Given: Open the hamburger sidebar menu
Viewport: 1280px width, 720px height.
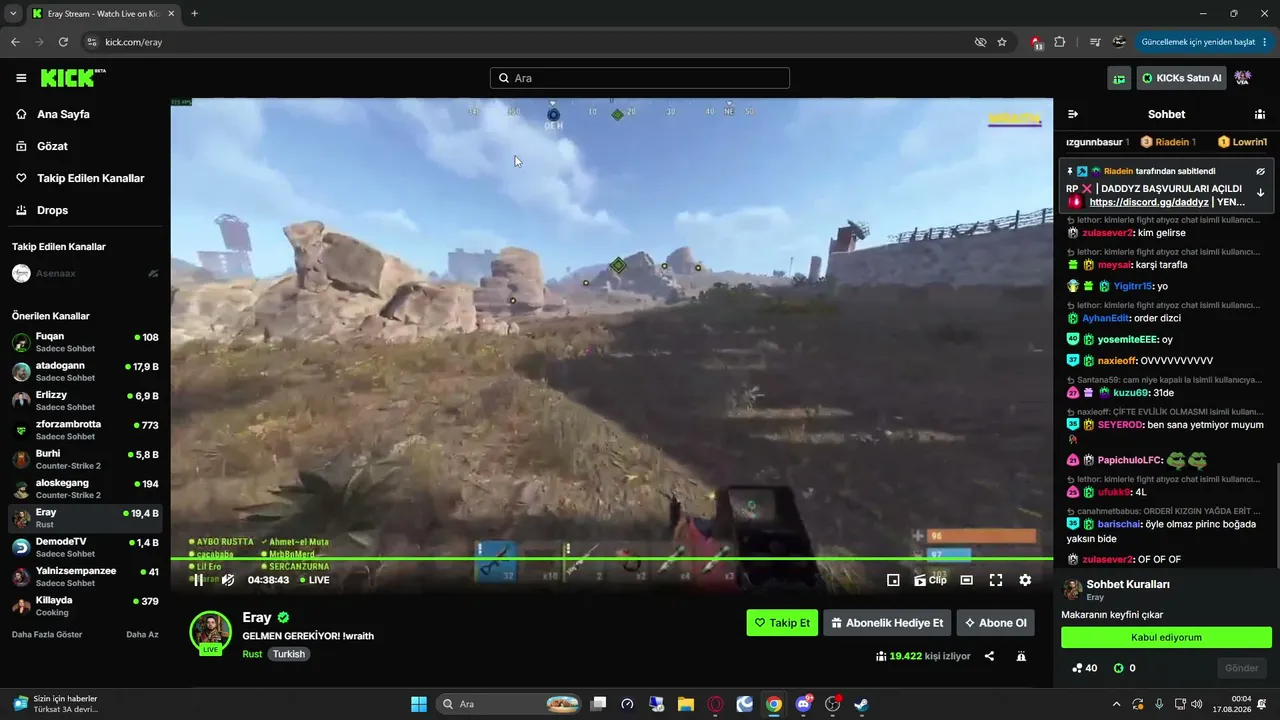Looking at the screenshot, I should (21, 78).
